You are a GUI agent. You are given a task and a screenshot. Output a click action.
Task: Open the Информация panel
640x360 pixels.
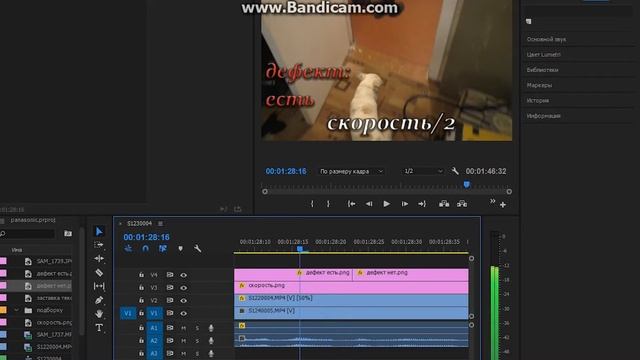tap(543, 116)
